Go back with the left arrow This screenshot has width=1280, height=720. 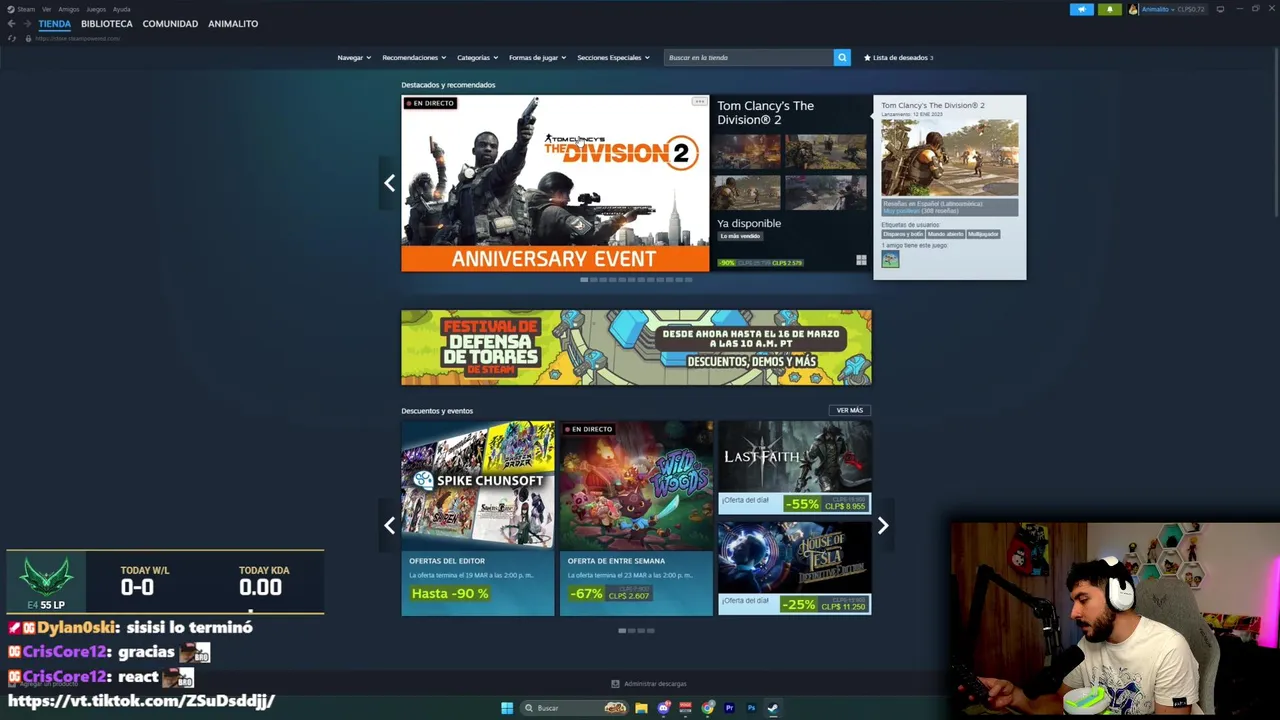click(12, 23)
